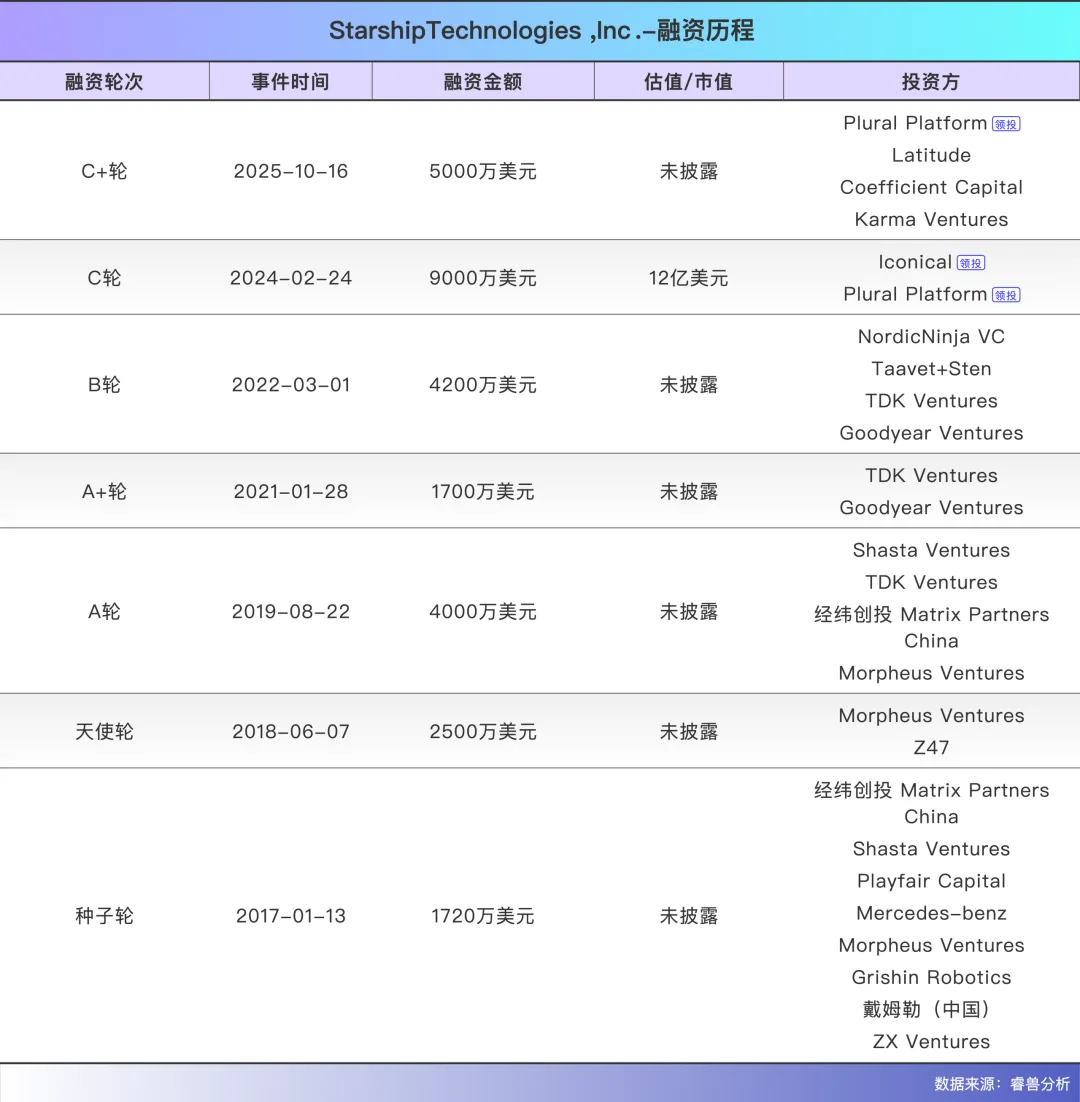Image resolution: width=1080 pixels, height=1102 pixels.
Task: Click 未披露 in the 种子轮 row
Action: [x=689, y=916]
